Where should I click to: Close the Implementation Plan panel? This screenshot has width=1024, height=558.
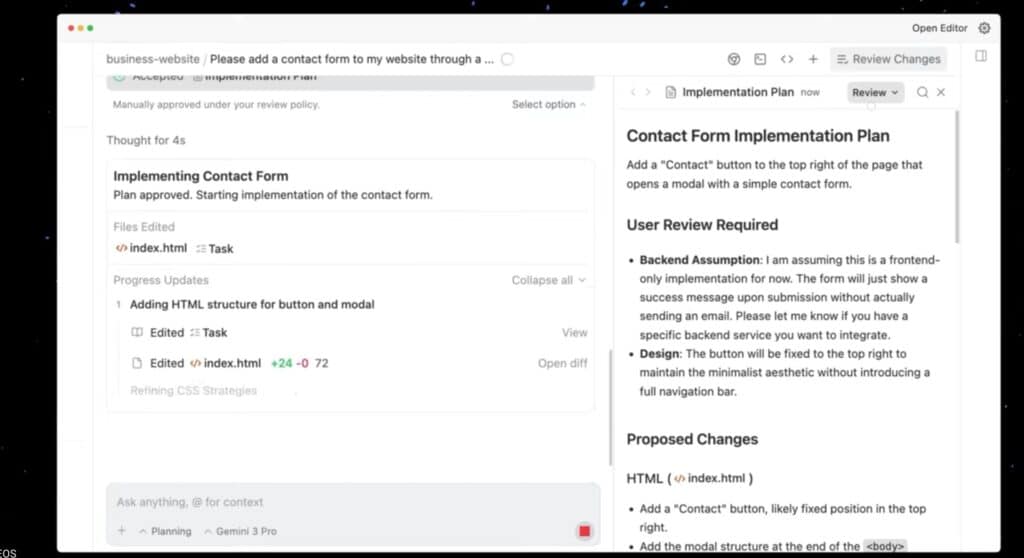click(941, 92)
